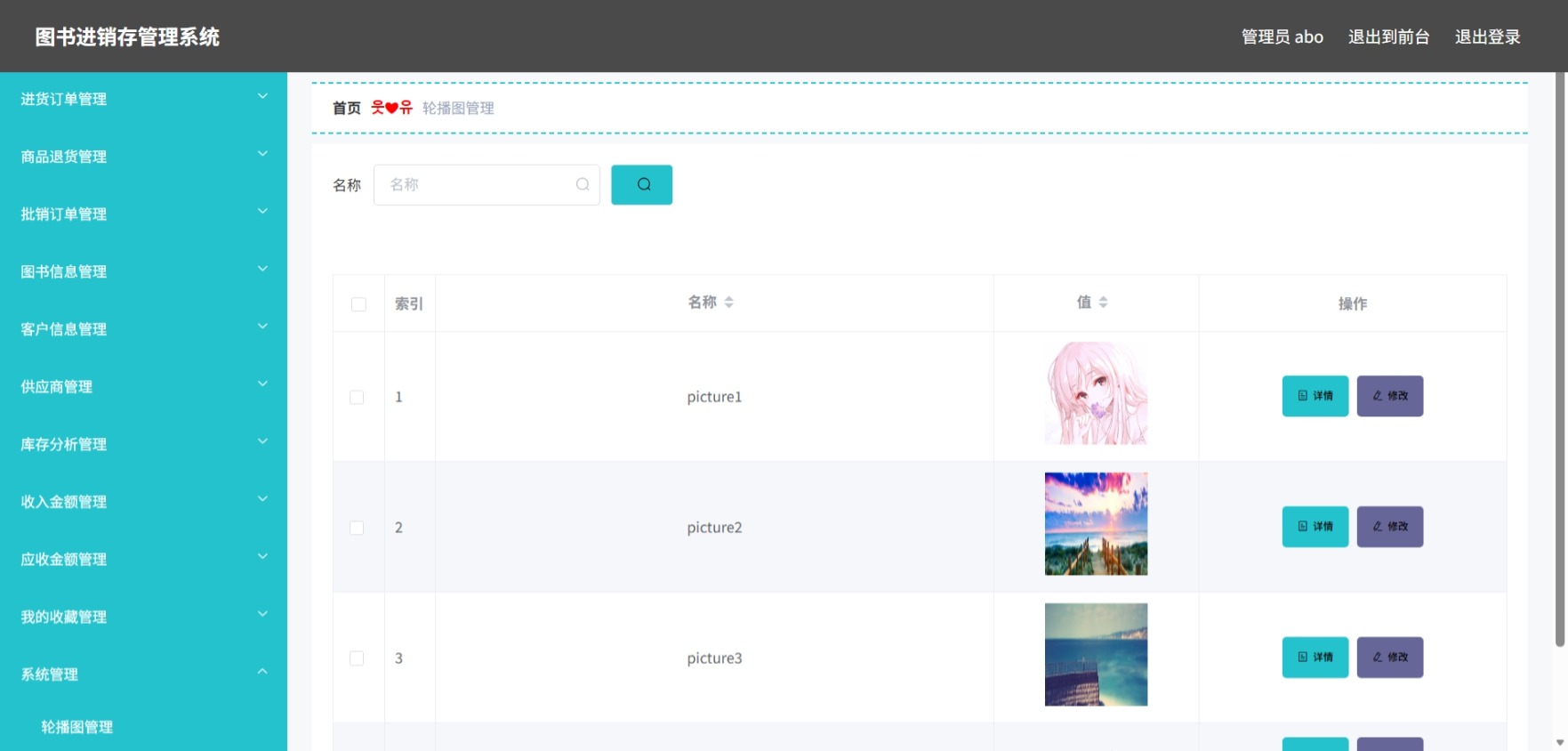The height and width of the screenshot is (751, 1568).
Task: Open the picture2 sunset beach thumbnail
Action: (1096, 524)
